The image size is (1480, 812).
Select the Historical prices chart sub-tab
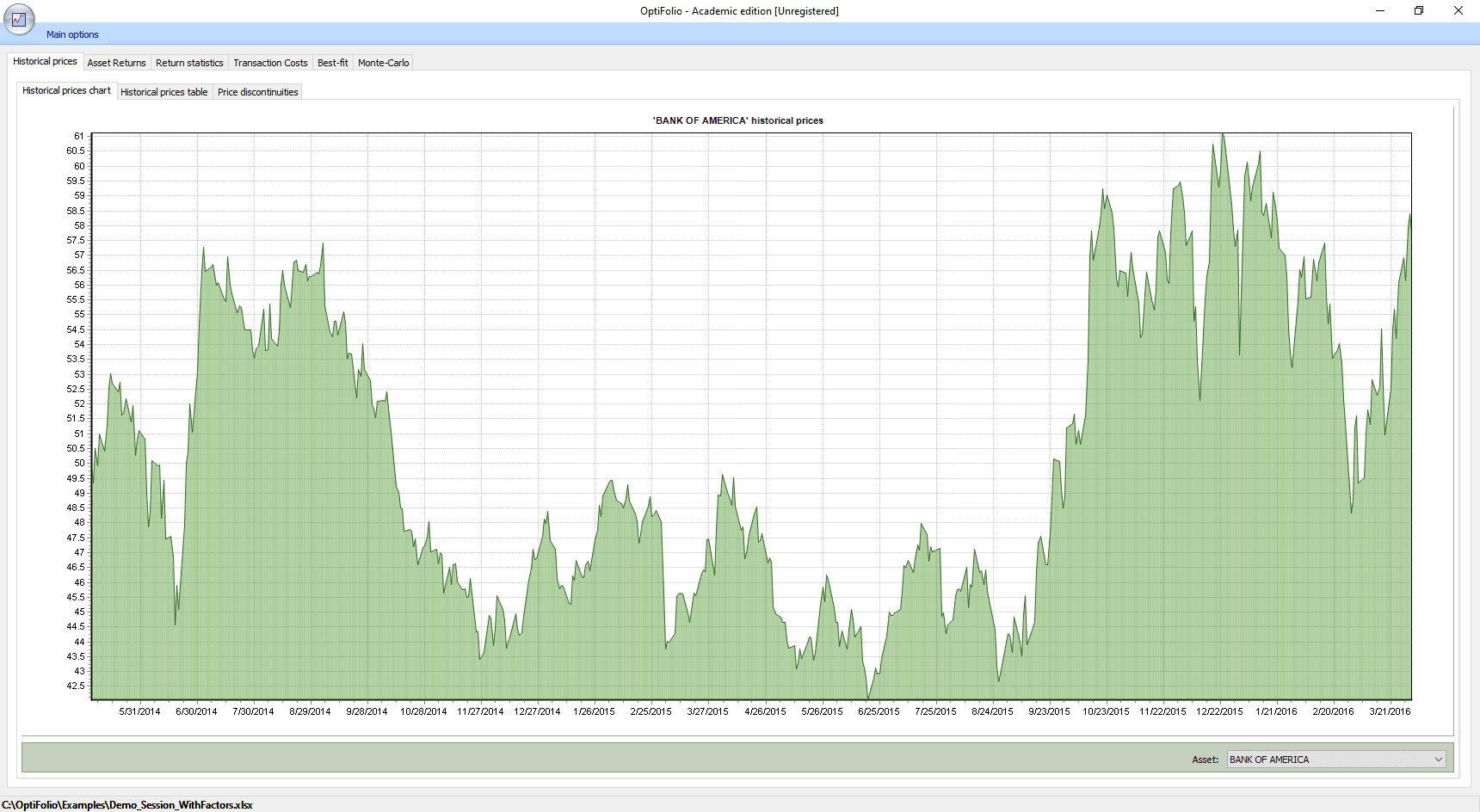[66, 90]
